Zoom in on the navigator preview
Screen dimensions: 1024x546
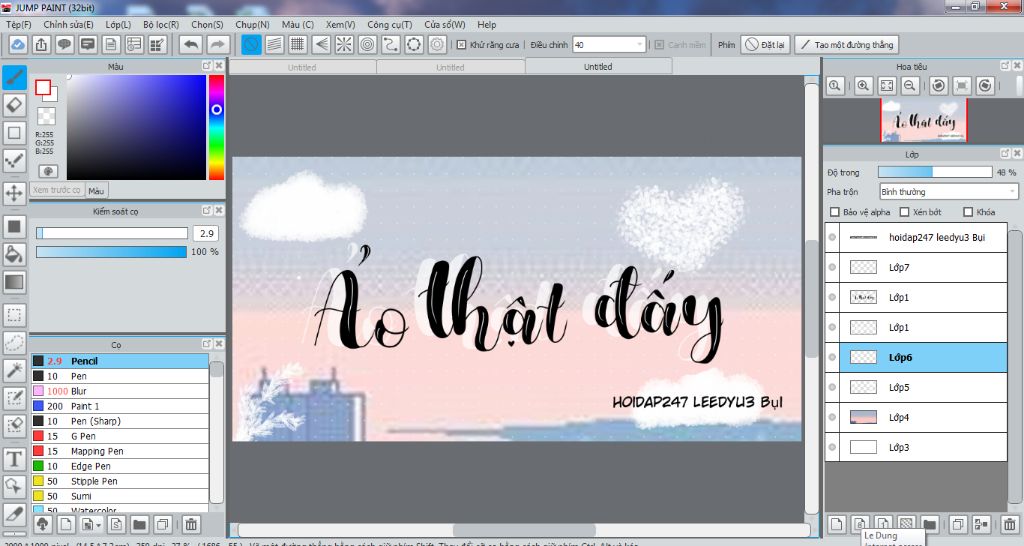(863, 86)
